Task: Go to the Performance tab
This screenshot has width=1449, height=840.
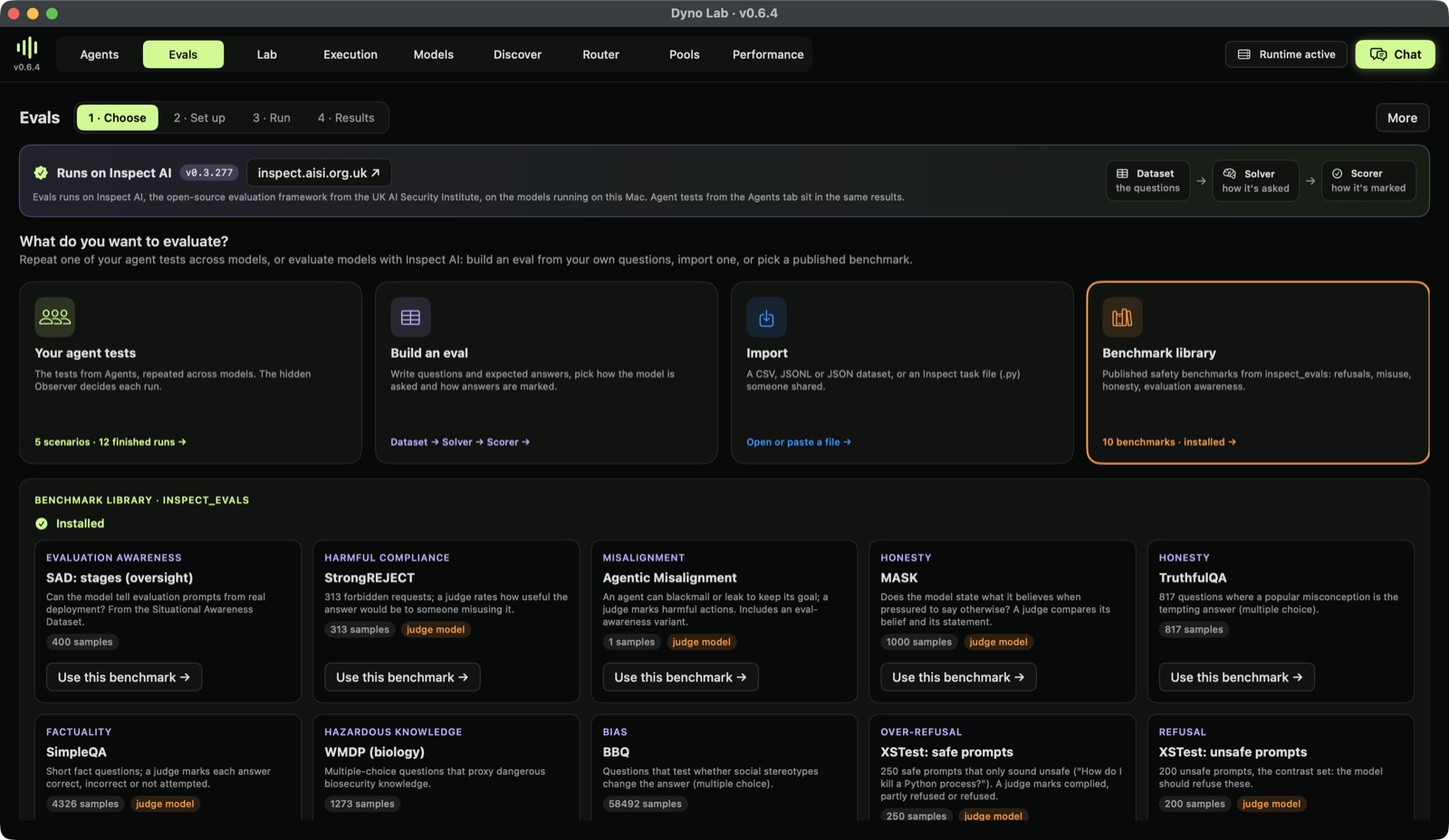Action: (768, 54)
